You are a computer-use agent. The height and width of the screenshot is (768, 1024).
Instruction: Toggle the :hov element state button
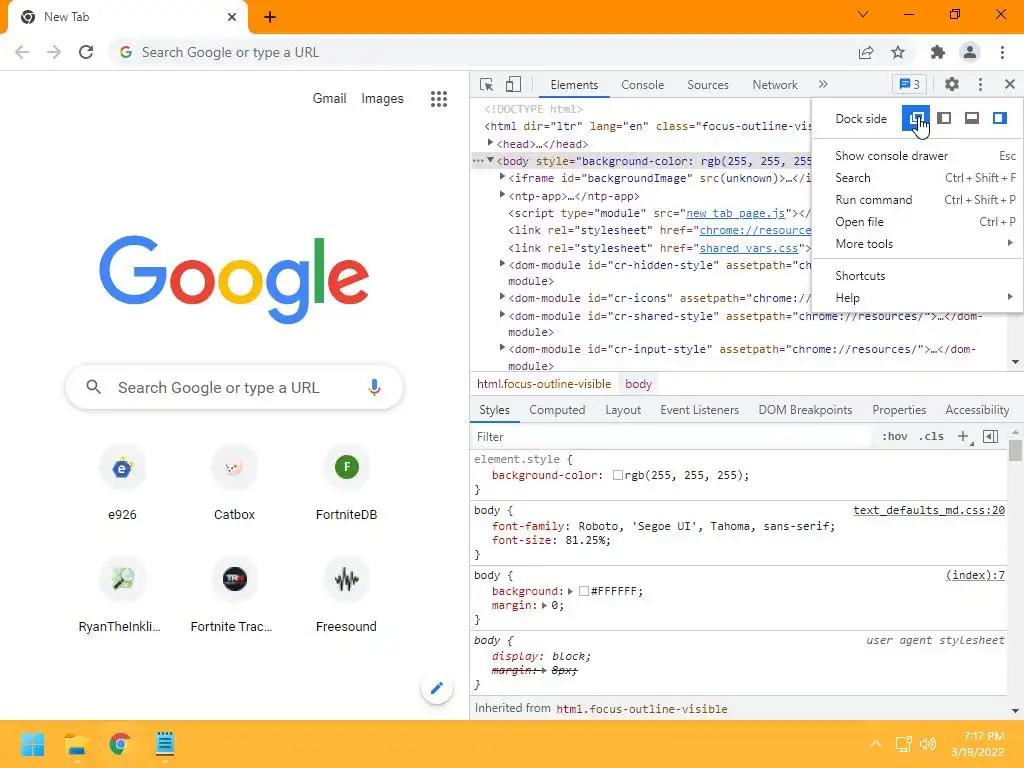coord(894,436)
